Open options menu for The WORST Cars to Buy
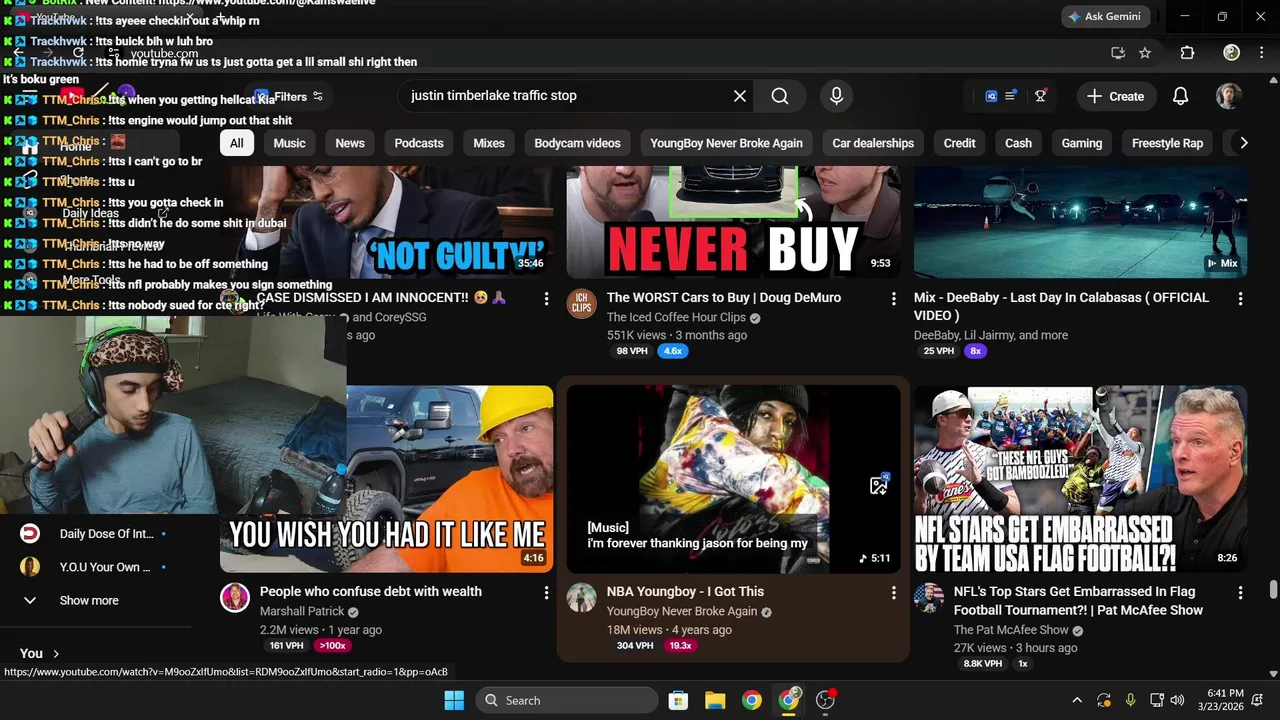Viewport: 1280px width, 720px height. 893,298
